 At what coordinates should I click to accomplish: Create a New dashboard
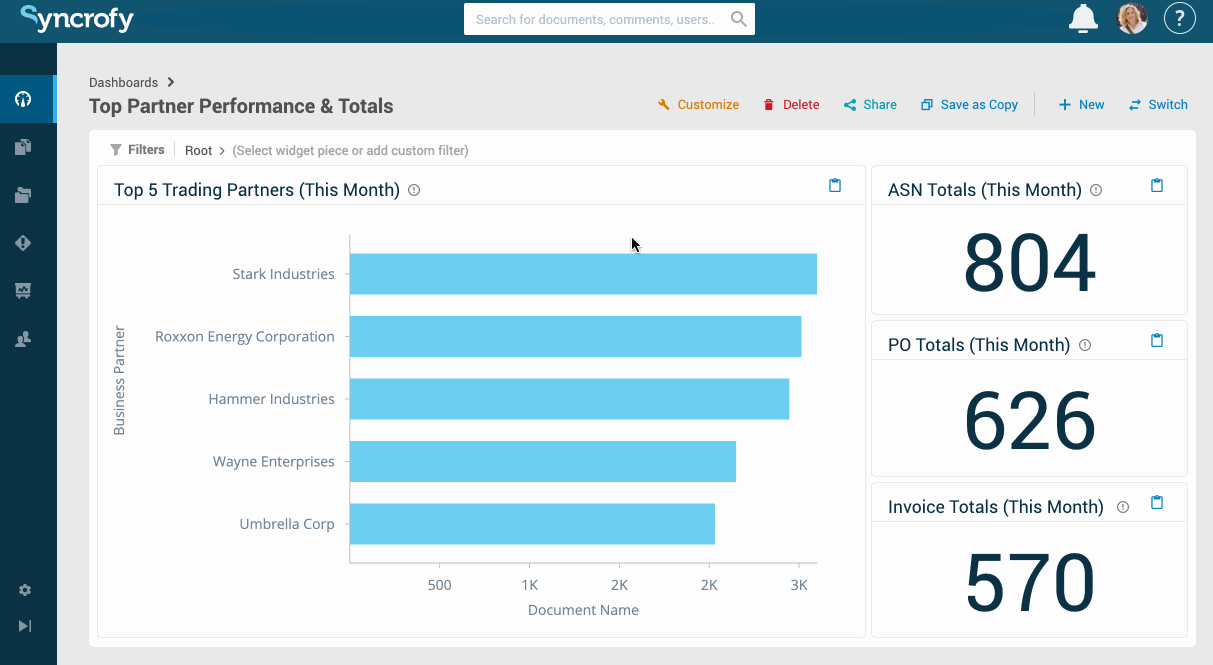coord(1081,105)
